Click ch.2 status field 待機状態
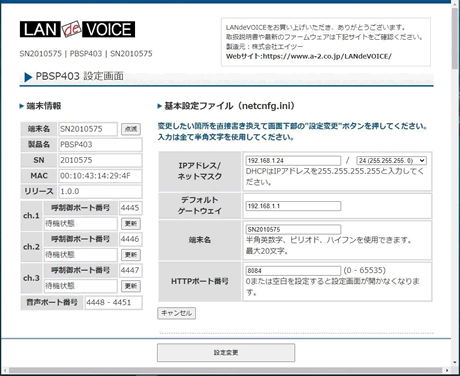 coord(81,255)
